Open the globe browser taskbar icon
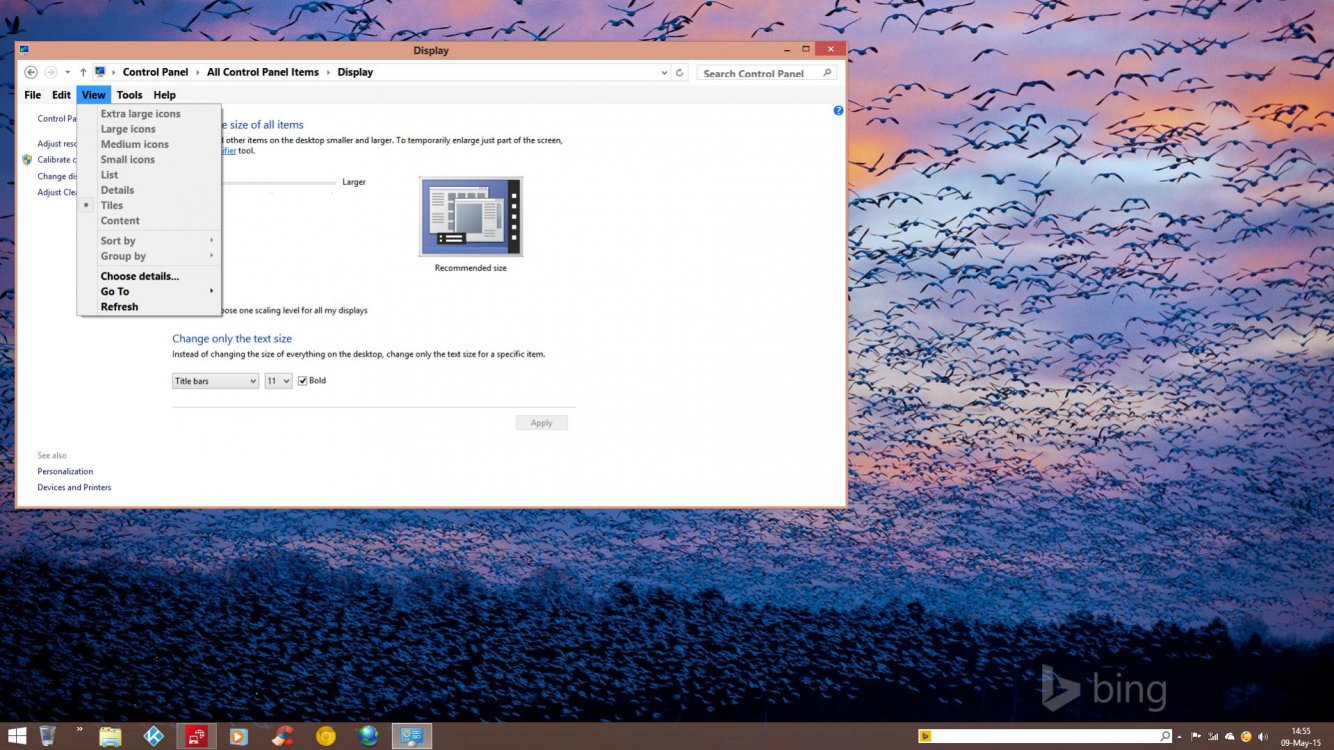The height and width of the screenshot is (750, 1334). tap(368, 737)
